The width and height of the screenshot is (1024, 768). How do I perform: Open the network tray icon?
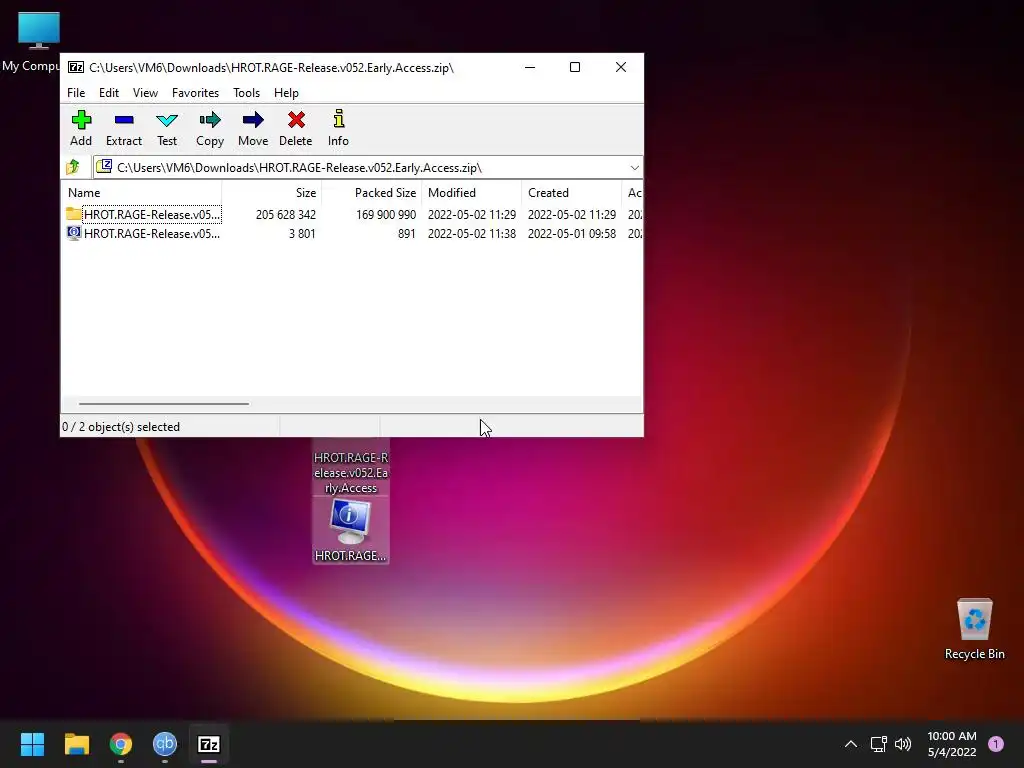878,744
